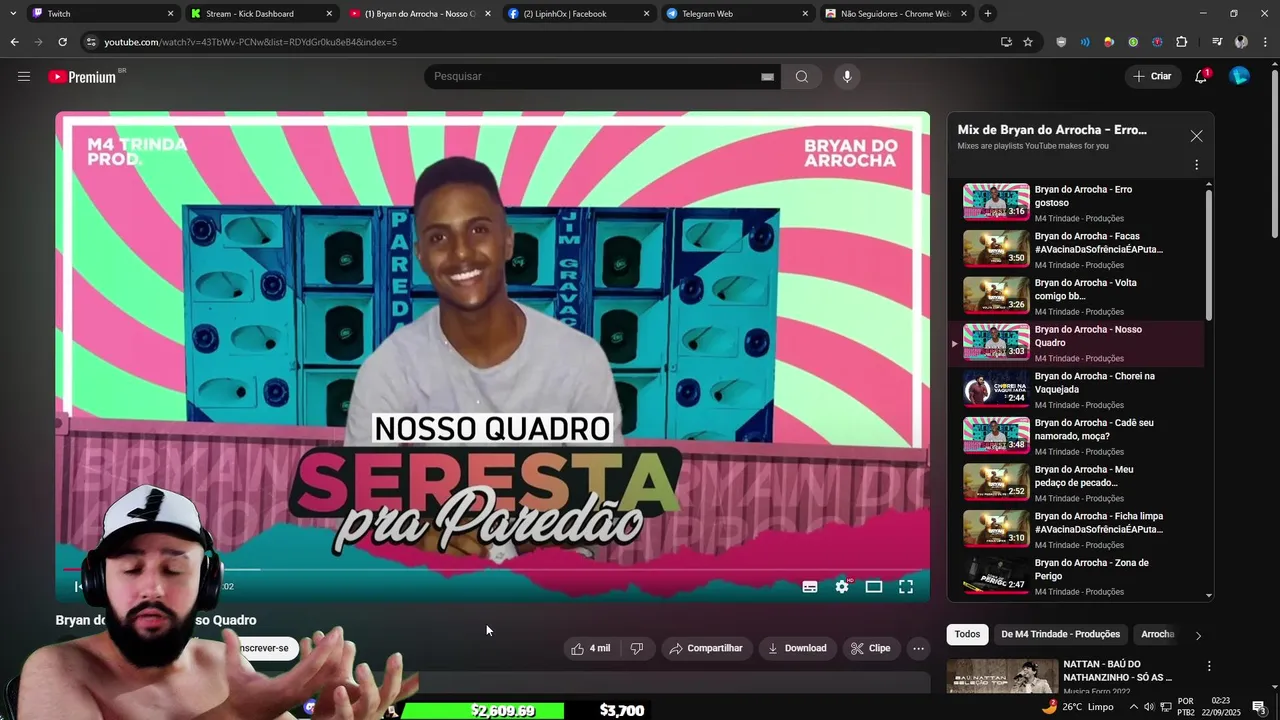Open more actions ellipsis beside Clipe
Viewport: 1280px width, 720px height.
(918, 648)
